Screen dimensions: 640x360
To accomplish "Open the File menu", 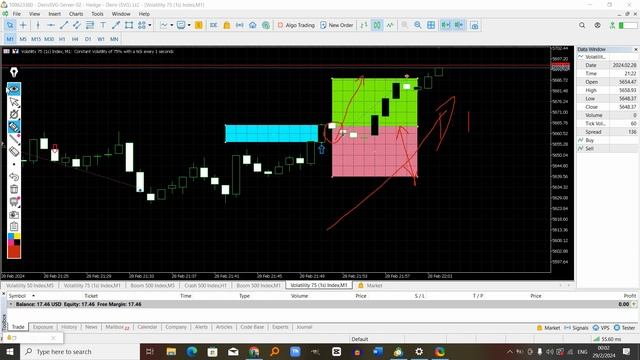I will [17, 14].
